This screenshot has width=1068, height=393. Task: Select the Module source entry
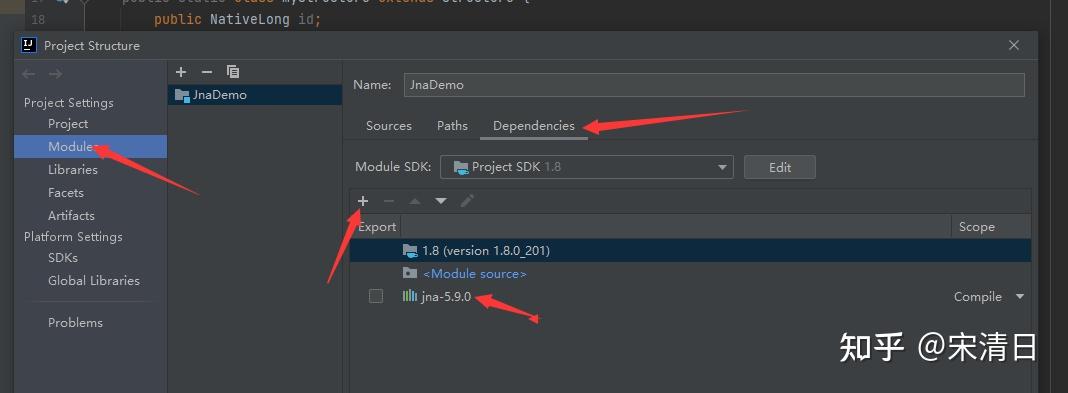475,274
